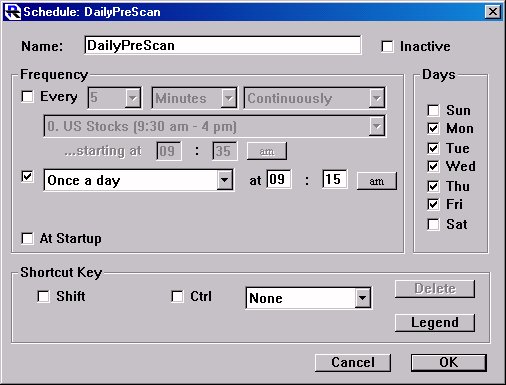This screenshot has width=506, height=385.
Task: Uncheck the Mon day box
Action: 433,128
